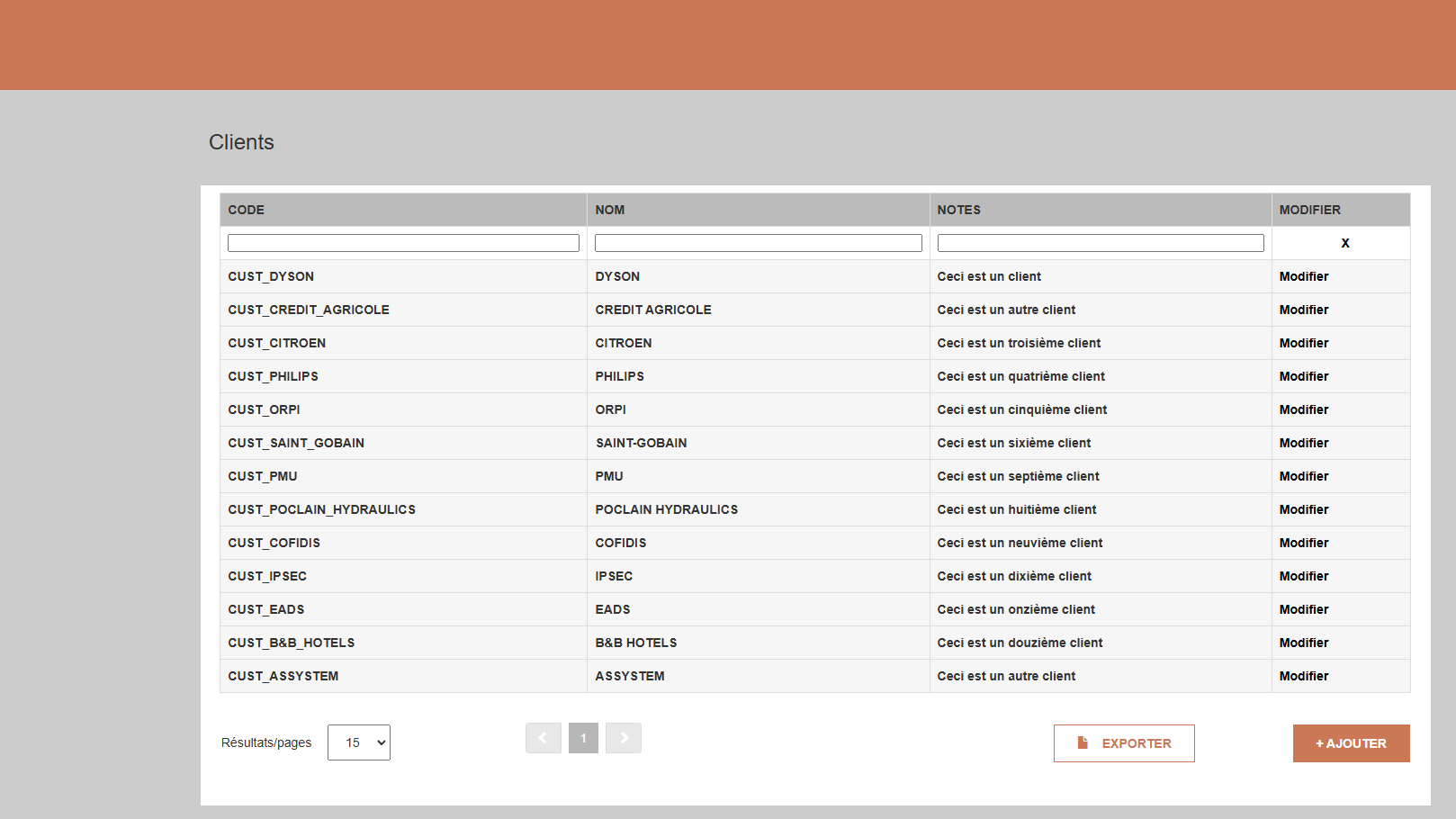Focus the CODE filter field

403,243
